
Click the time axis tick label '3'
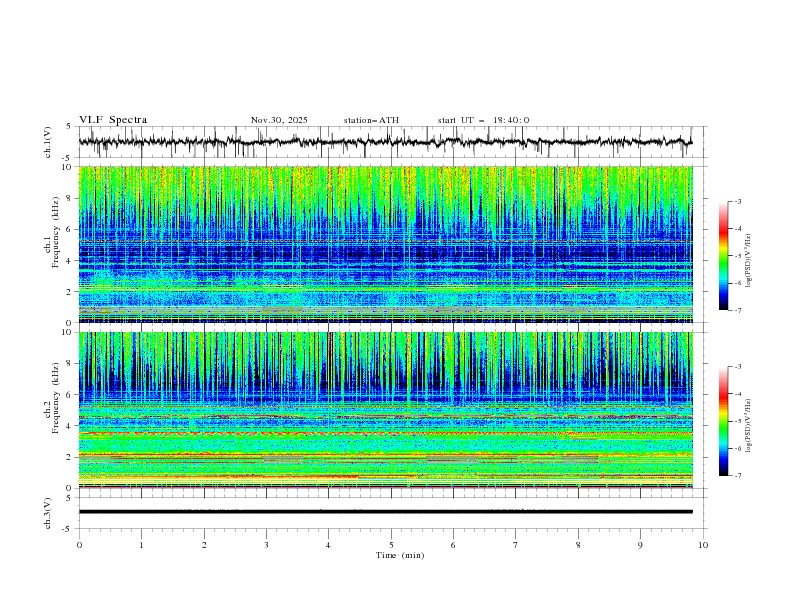(x=266, y=545)
